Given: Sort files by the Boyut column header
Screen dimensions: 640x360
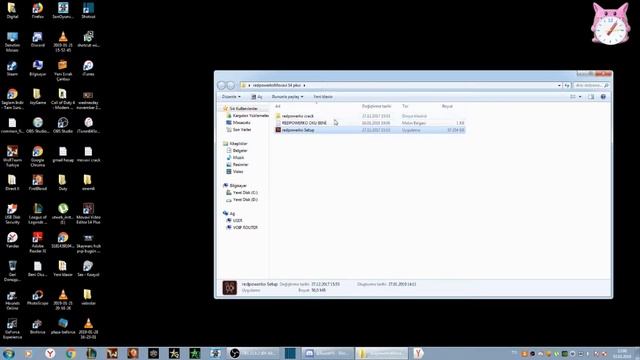Looking at the screenshot, I should 447,106.
